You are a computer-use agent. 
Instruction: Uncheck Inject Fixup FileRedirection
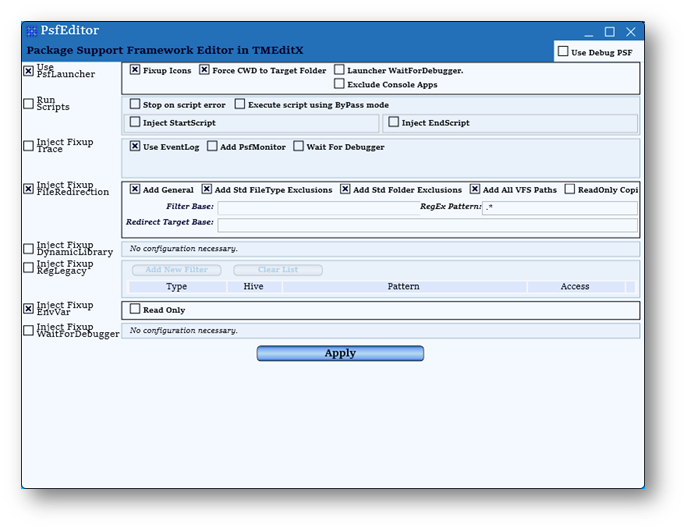[x=28, y=188]
